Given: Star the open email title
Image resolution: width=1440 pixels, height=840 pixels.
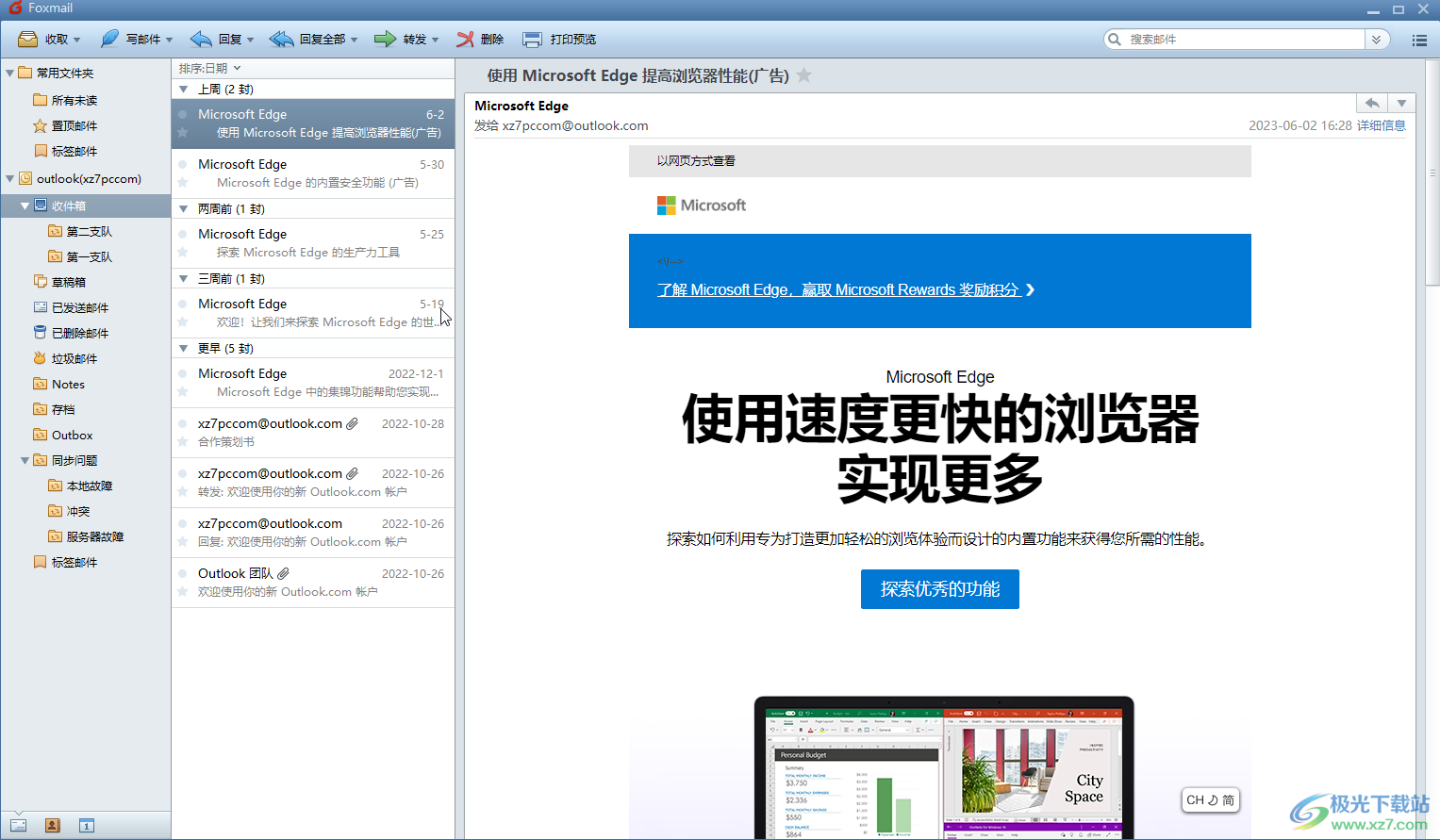Looking at the screenshot, I should tap(804, 75).
